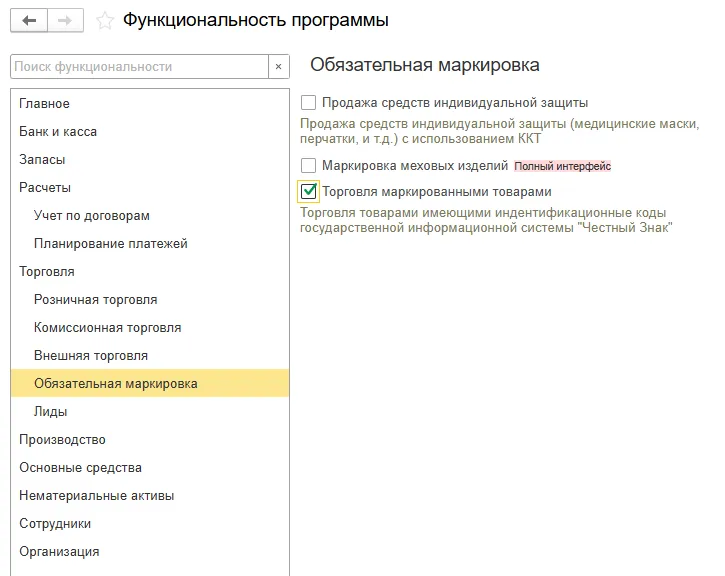Select the 'Основные средства' section

pyautogui.click(x=150, y=467)
